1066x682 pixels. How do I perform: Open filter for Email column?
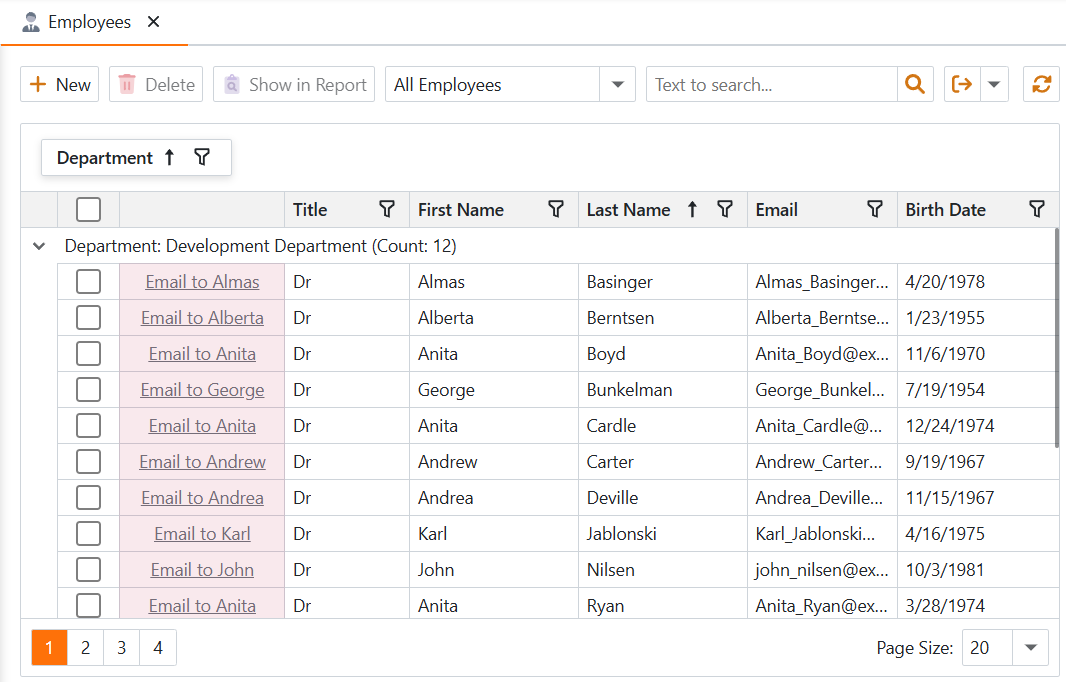[x=875, y=209]
